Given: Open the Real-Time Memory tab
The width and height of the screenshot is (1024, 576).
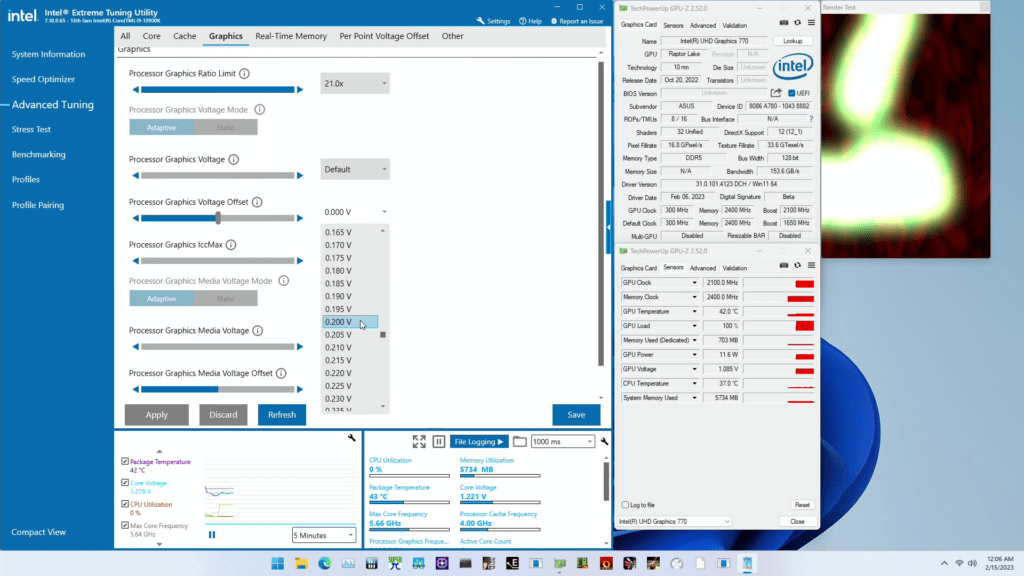Looking at the screenshot, I should pos(291,37).
